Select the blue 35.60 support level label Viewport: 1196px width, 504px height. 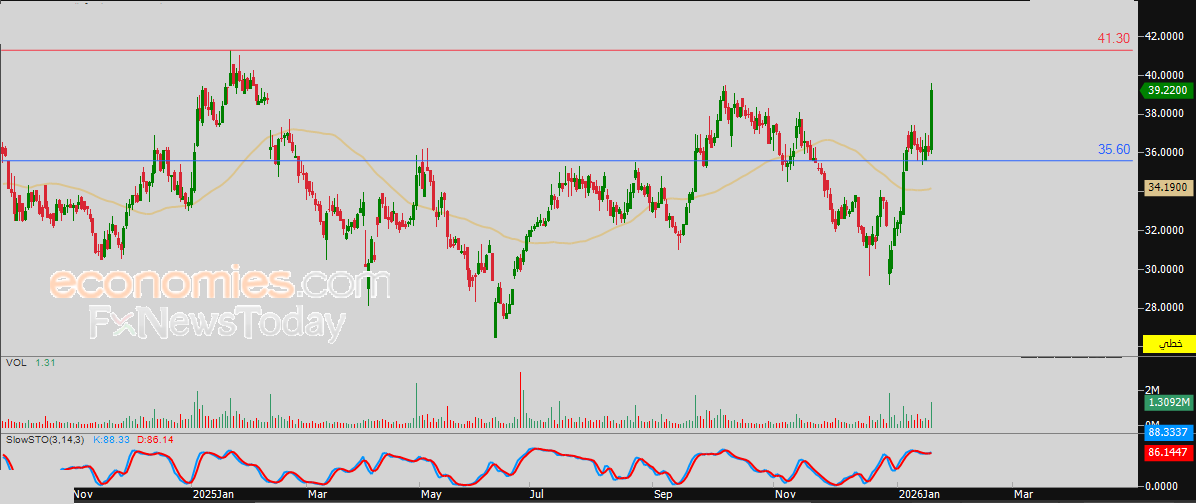[1113, 149]
